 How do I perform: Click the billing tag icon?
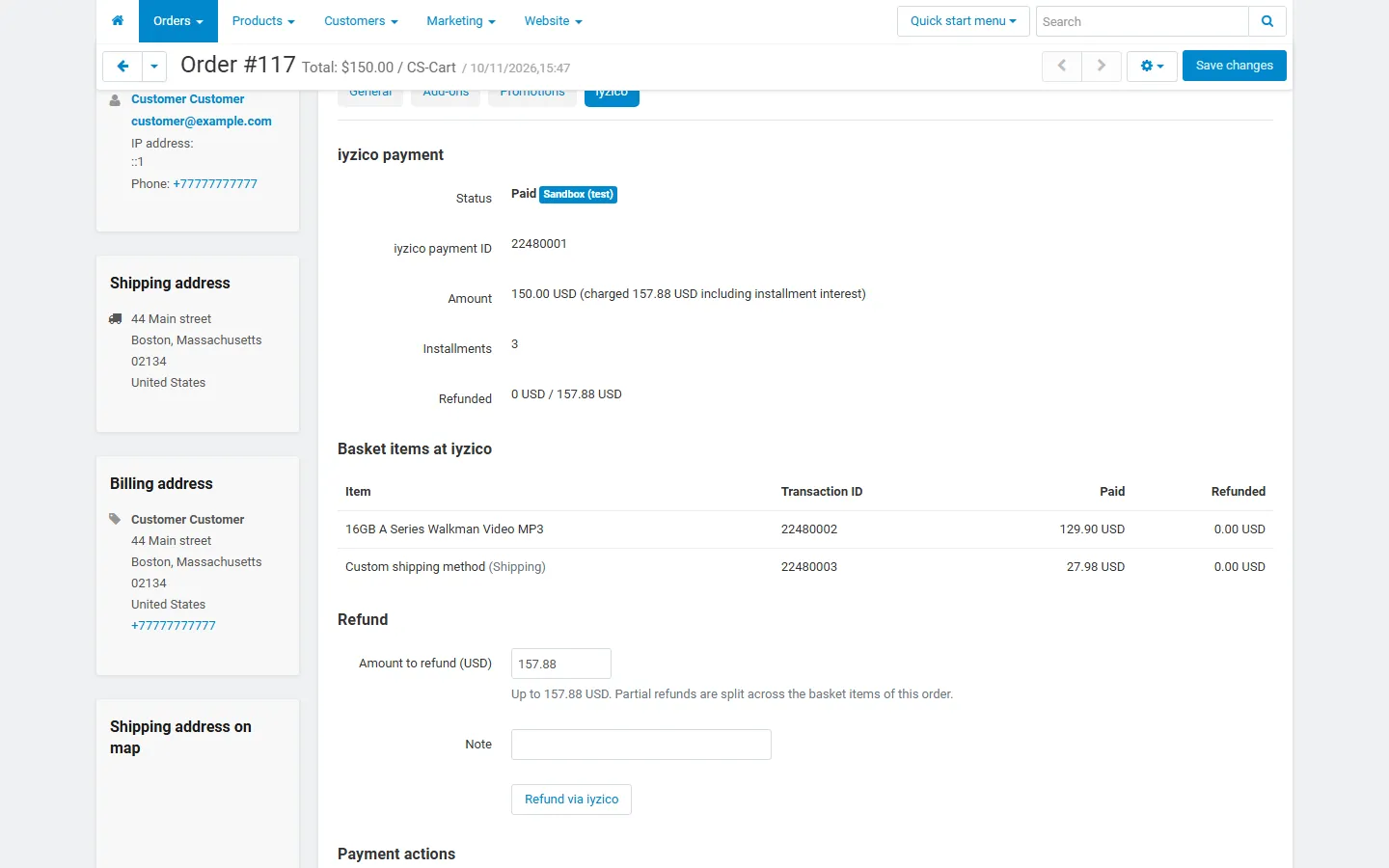click(115, 520)
